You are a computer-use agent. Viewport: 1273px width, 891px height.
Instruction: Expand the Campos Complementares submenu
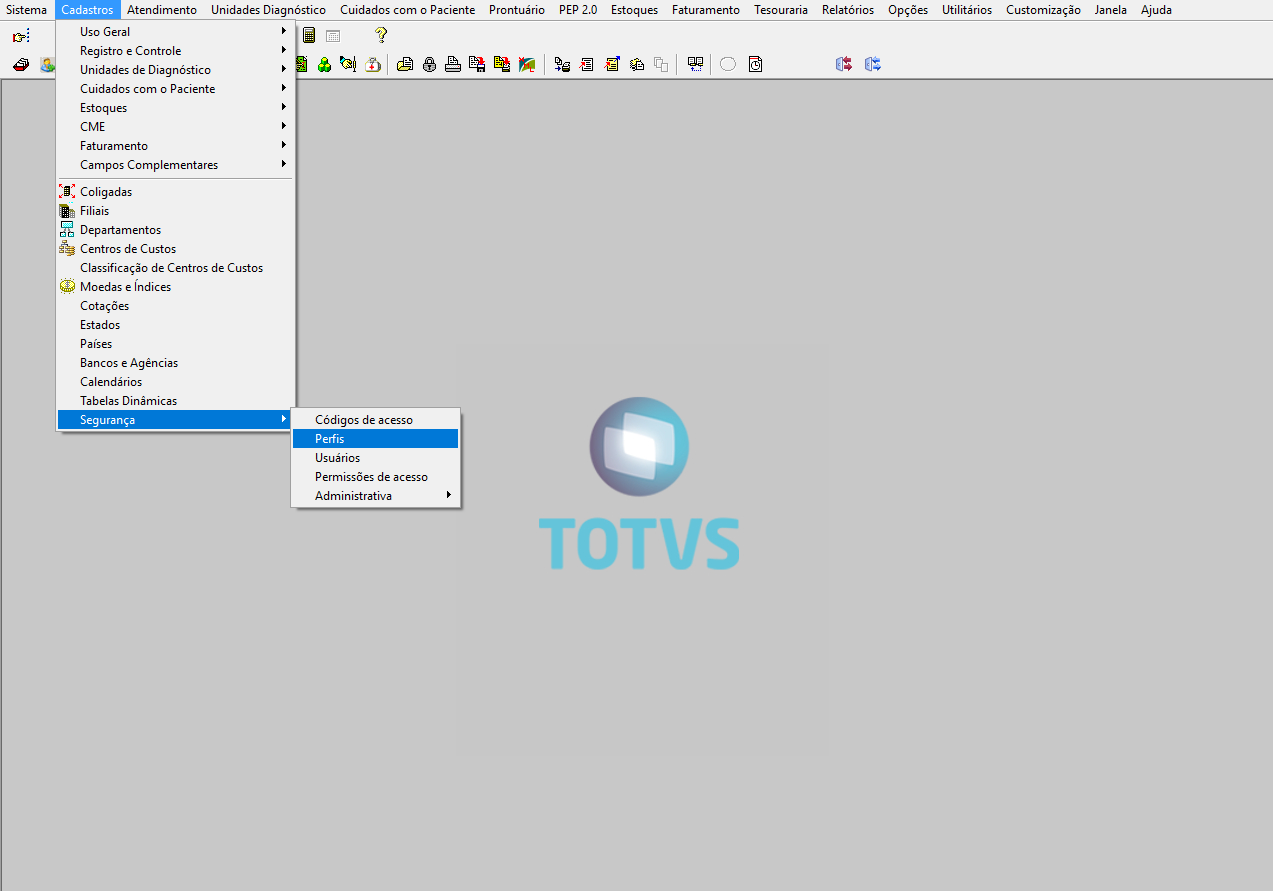pyautogui.click(x=175, y=165)
